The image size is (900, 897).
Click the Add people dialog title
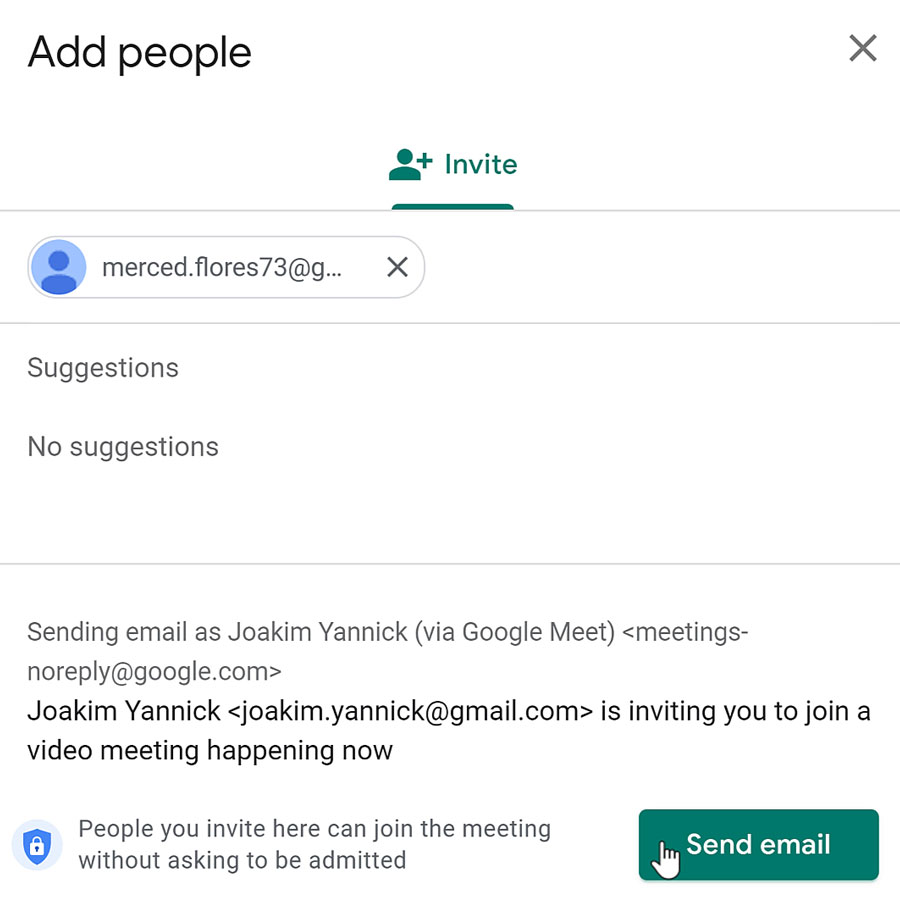138,52
